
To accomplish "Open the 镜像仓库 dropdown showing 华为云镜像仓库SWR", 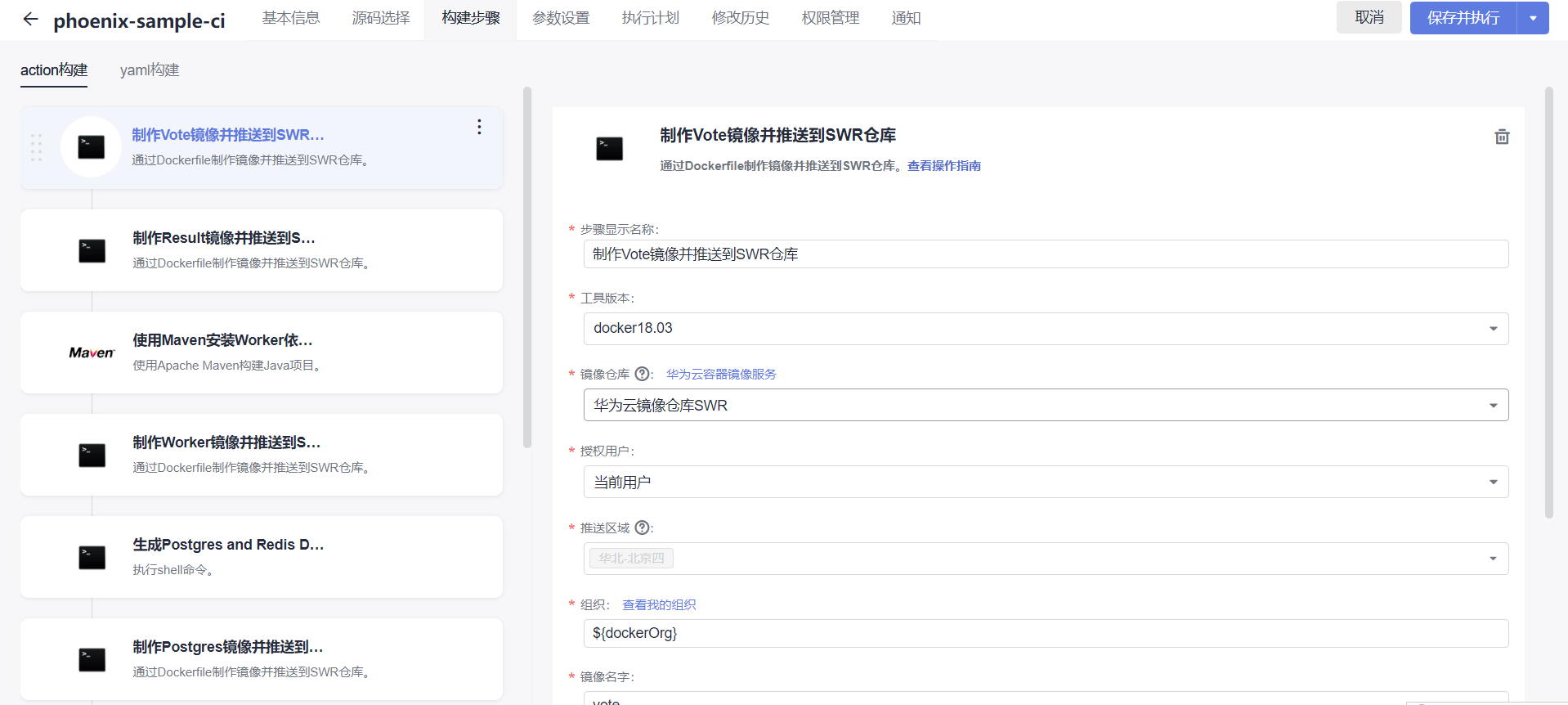I will (x=1046, y=405).
